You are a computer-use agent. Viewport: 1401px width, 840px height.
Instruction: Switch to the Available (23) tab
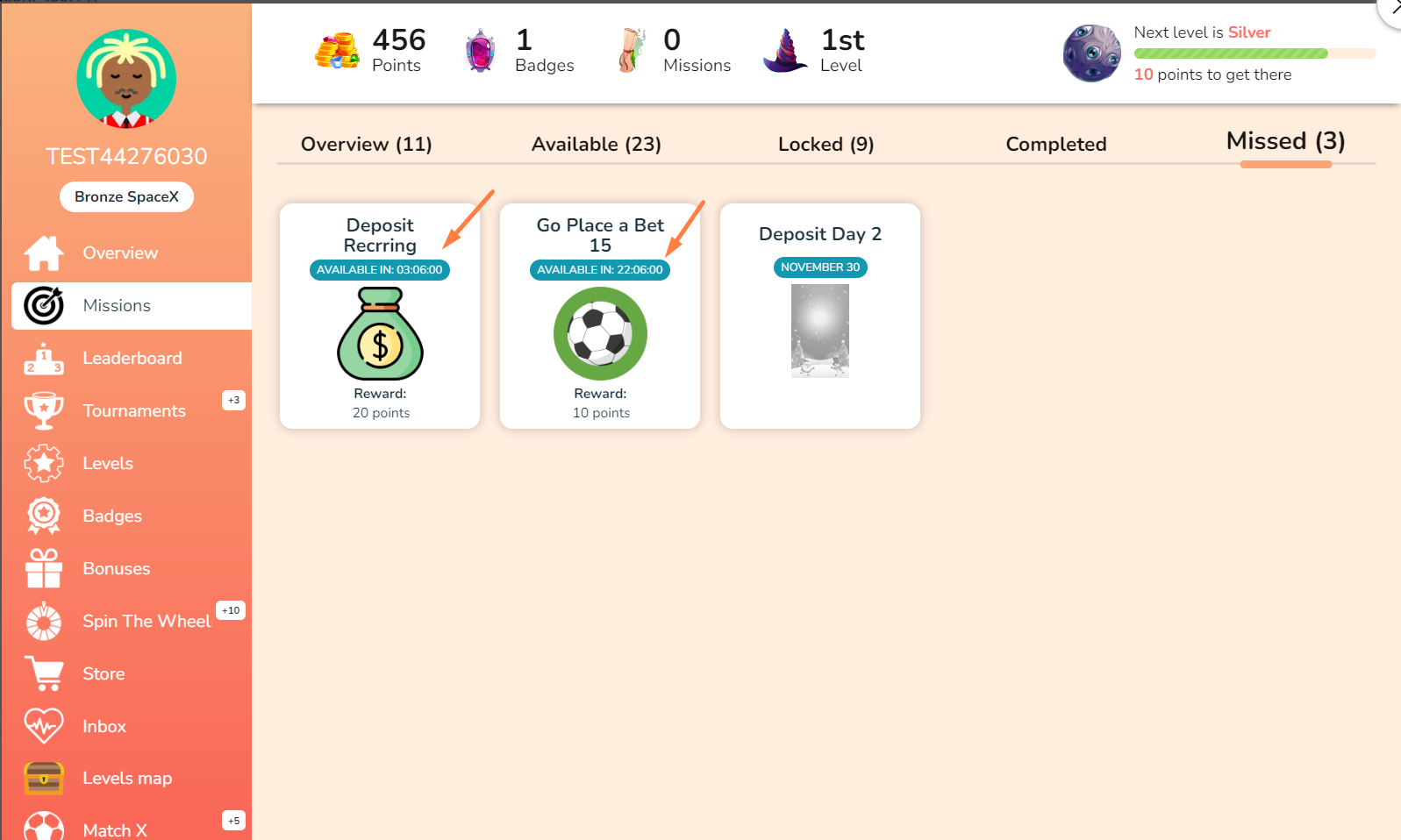point(596,144)
